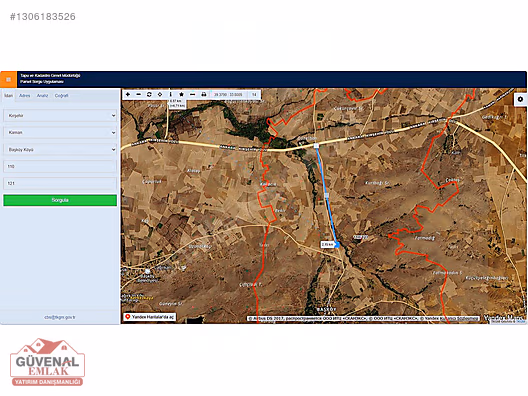The width and height of the screenshot is (528, 396).
Task: Expand the Kırşehir province dropdown
Action: coord(60,116)
